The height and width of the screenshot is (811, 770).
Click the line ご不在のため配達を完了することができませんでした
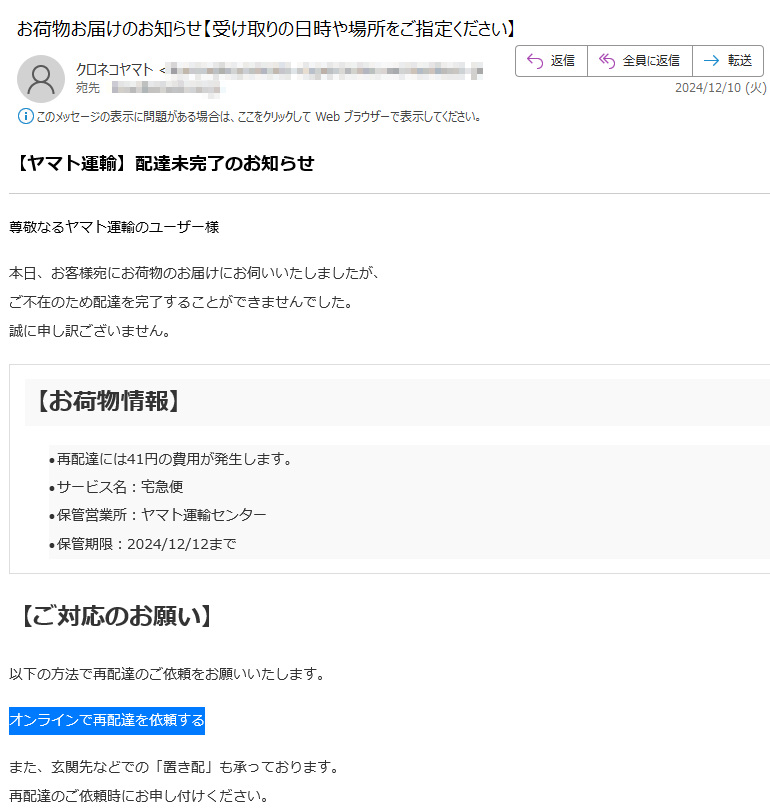pos(182,302)
